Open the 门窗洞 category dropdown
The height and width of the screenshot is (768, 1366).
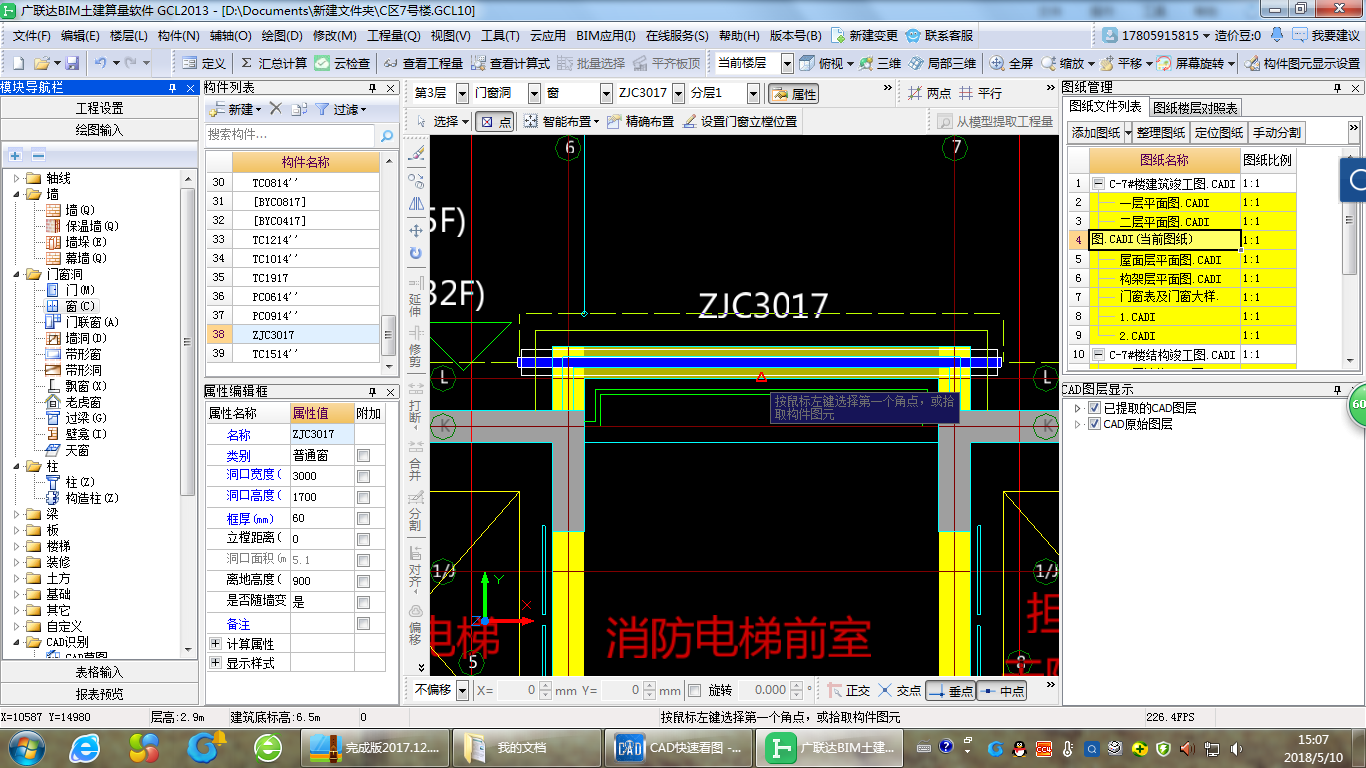click(x=533, y=93)
